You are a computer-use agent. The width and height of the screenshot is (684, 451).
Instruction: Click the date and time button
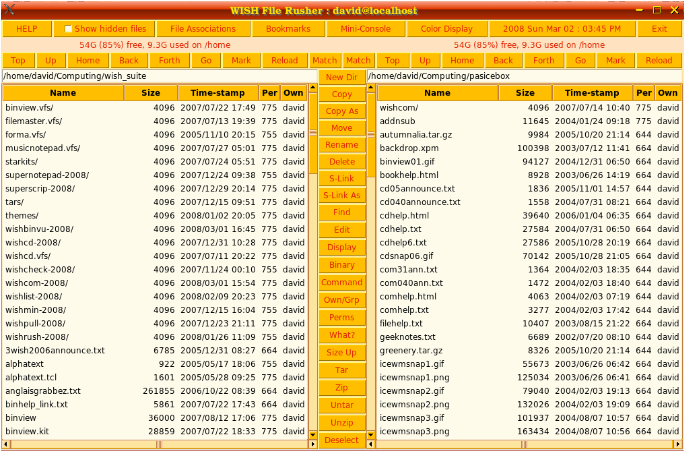pyautogui.click(x=562, y=29)
